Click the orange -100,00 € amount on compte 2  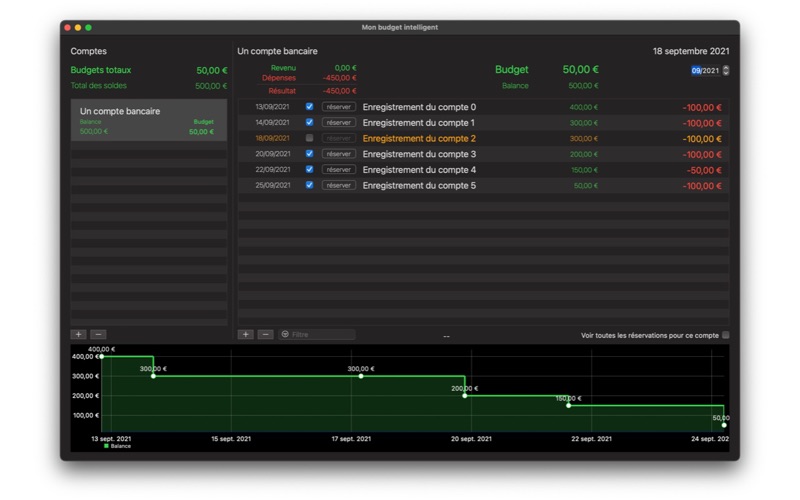(702, 139)
